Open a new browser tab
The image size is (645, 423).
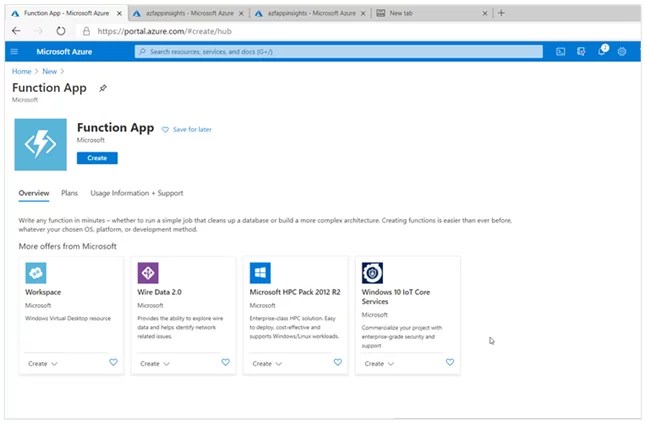501,13
